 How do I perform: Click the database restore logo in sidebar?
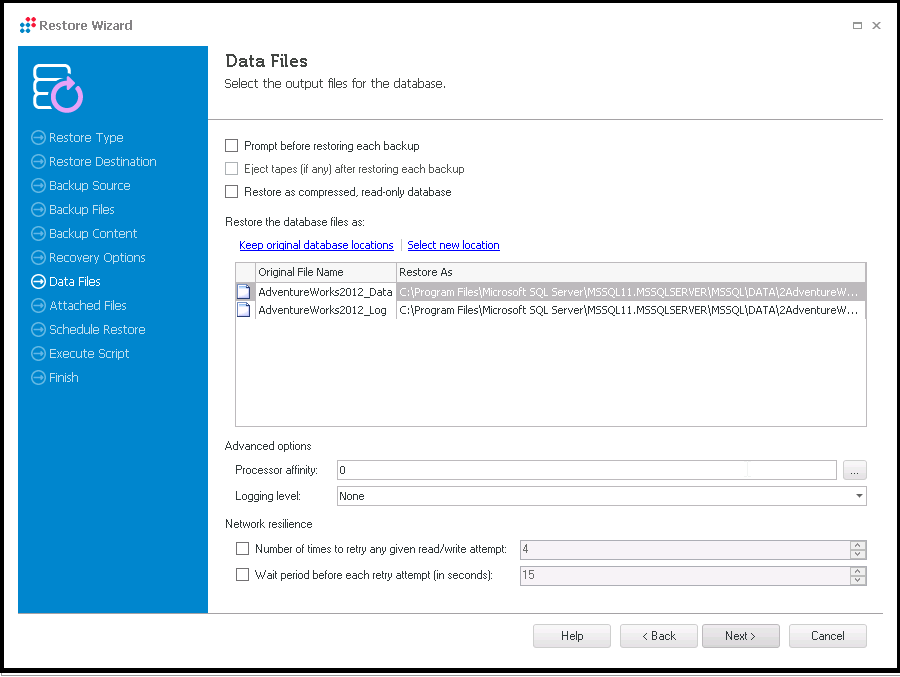pos(57,88)
